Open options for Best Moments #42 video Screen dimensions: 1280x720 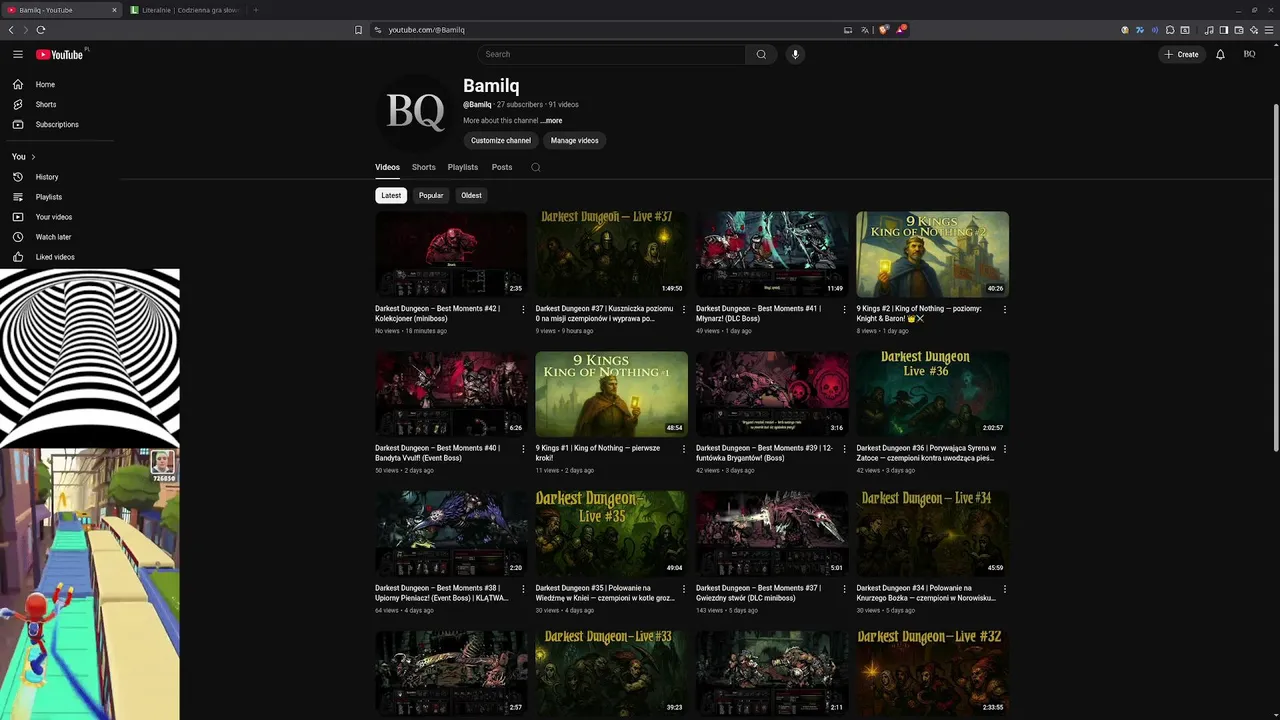(523, 310)
